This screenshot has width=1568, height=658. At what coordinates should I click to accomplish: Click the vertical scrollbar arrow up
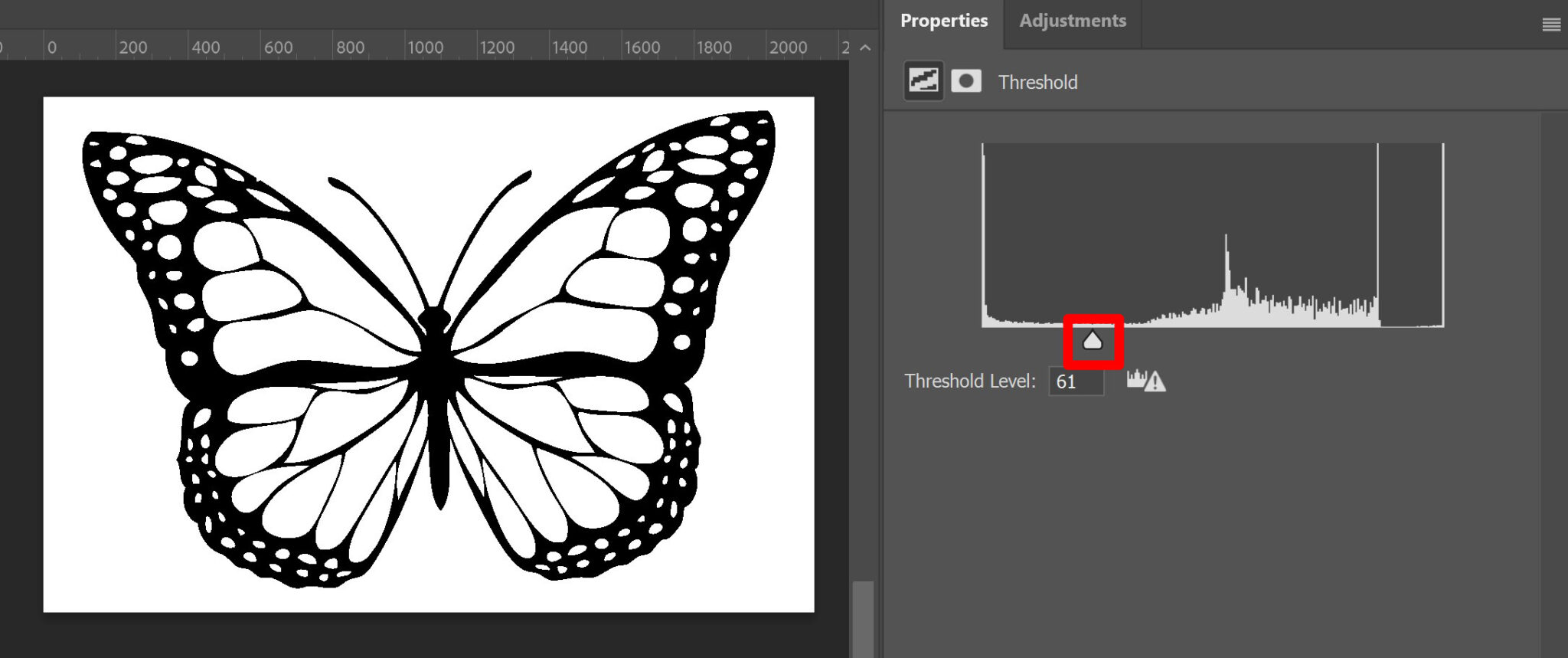click(x=865, y=47)
